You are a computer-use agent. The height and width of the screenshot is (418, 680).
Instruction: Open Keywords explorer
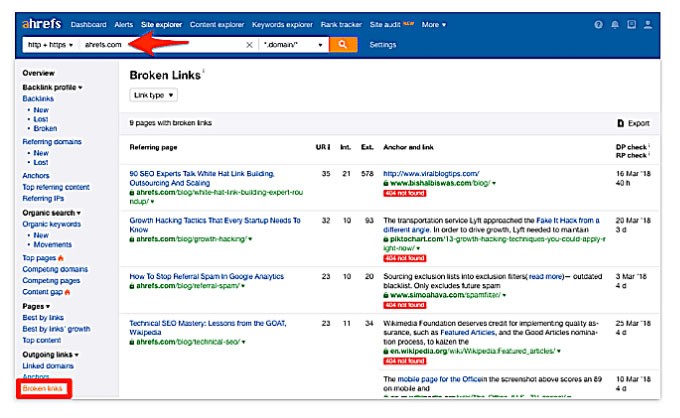click(x=282, y=25)
